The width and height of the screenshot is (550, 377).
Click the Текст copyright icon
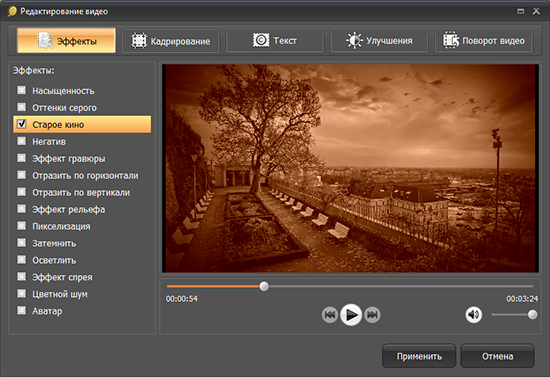pos(261,40)
